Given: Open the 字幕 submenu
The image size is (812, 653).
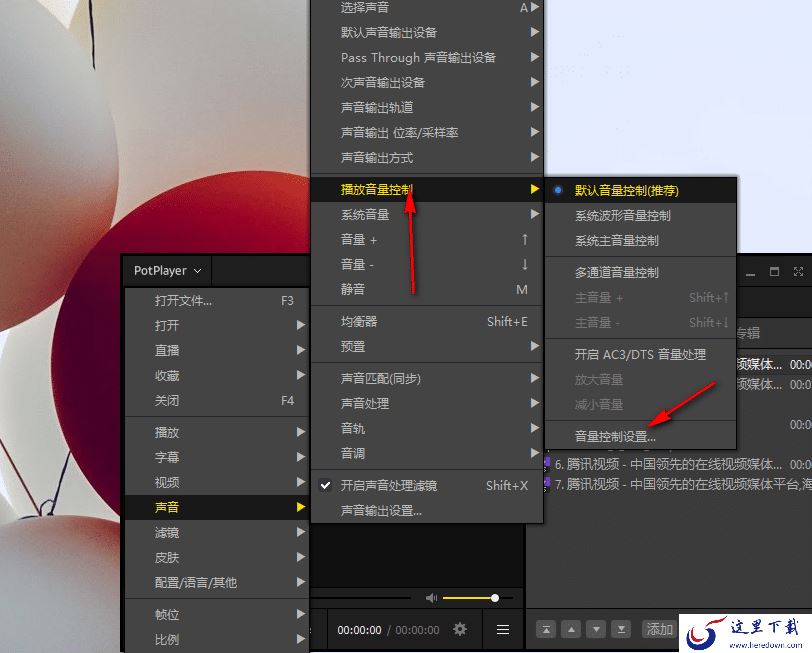Looking at the screenshot, I should pos(218,457).
